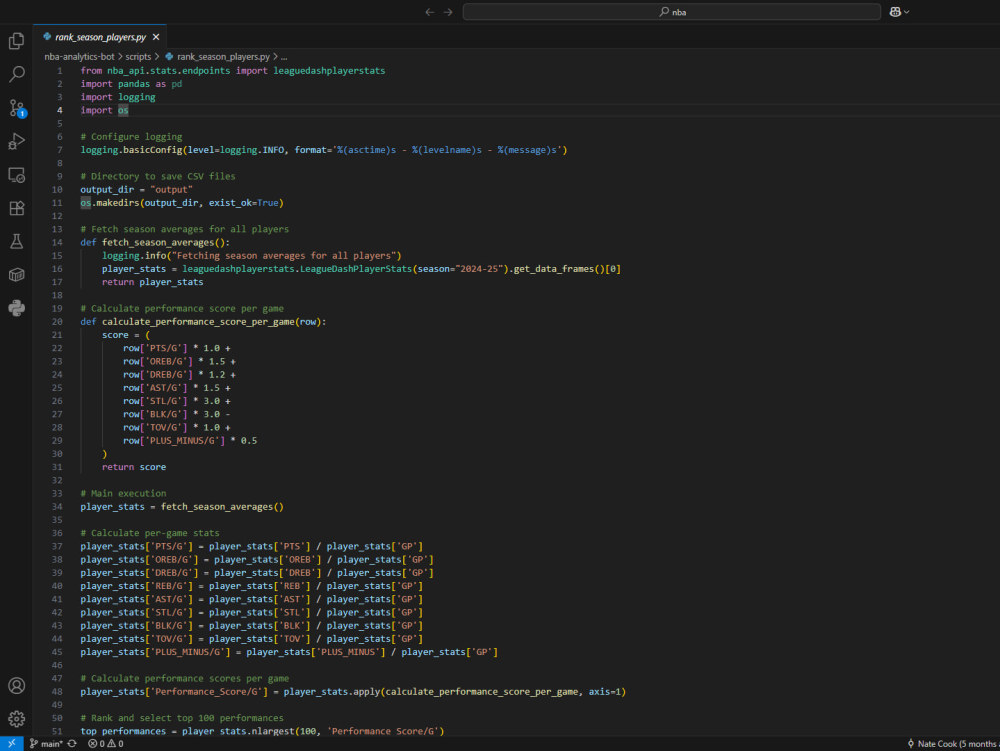Click scripts folder in the breadcrumb
This screenshot has width=1000, height=751.
138,57
